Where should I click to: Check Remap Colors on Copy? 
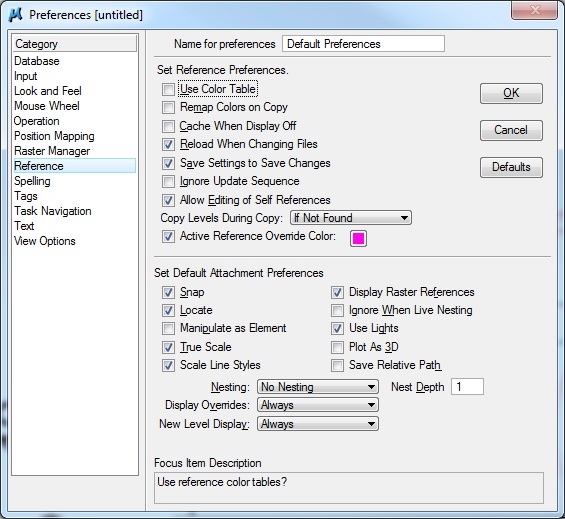(x=168, y=107)
